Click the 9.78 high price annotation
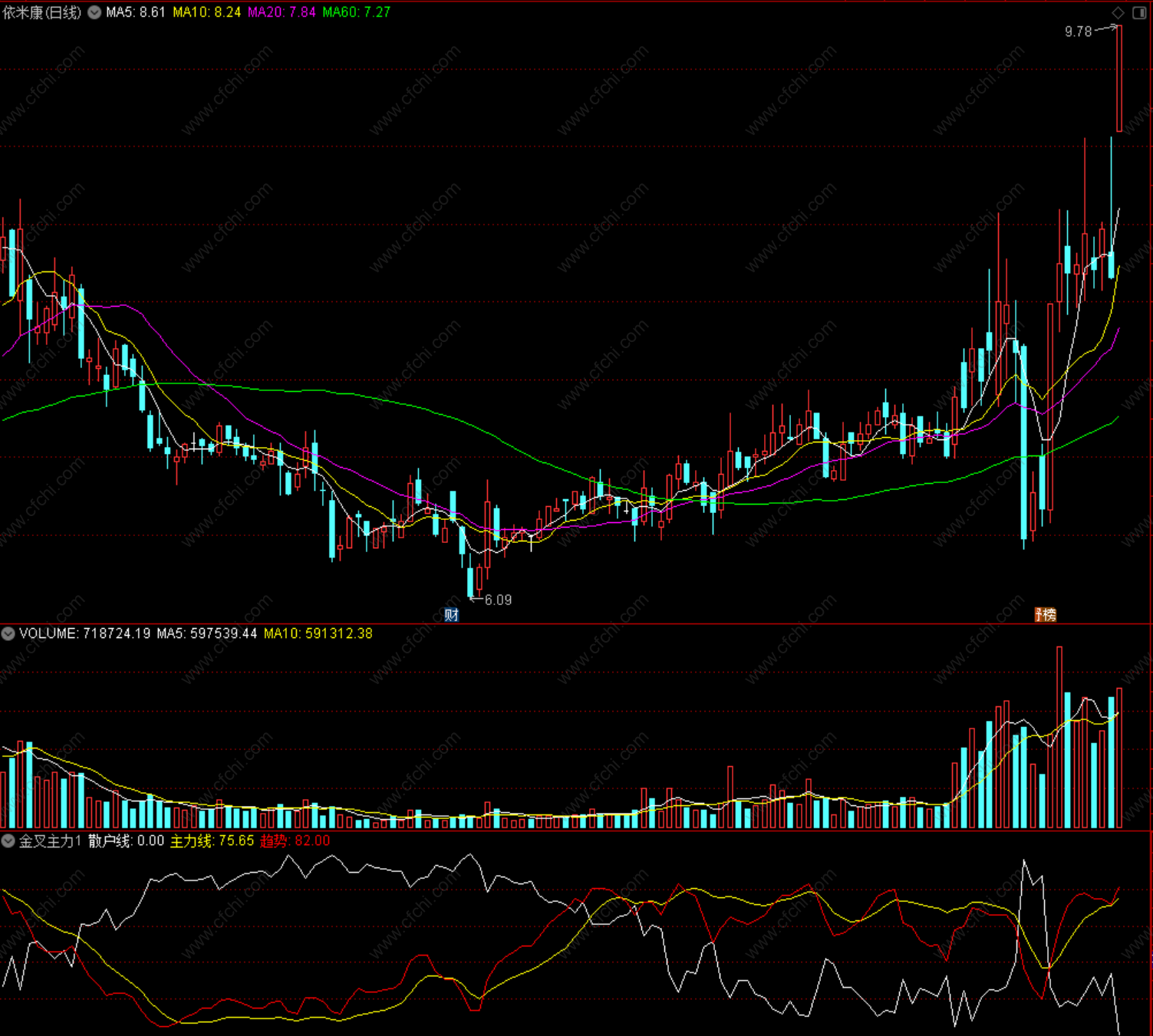This screenshot has width=1153, height=1036. [x=1078, y=31]
